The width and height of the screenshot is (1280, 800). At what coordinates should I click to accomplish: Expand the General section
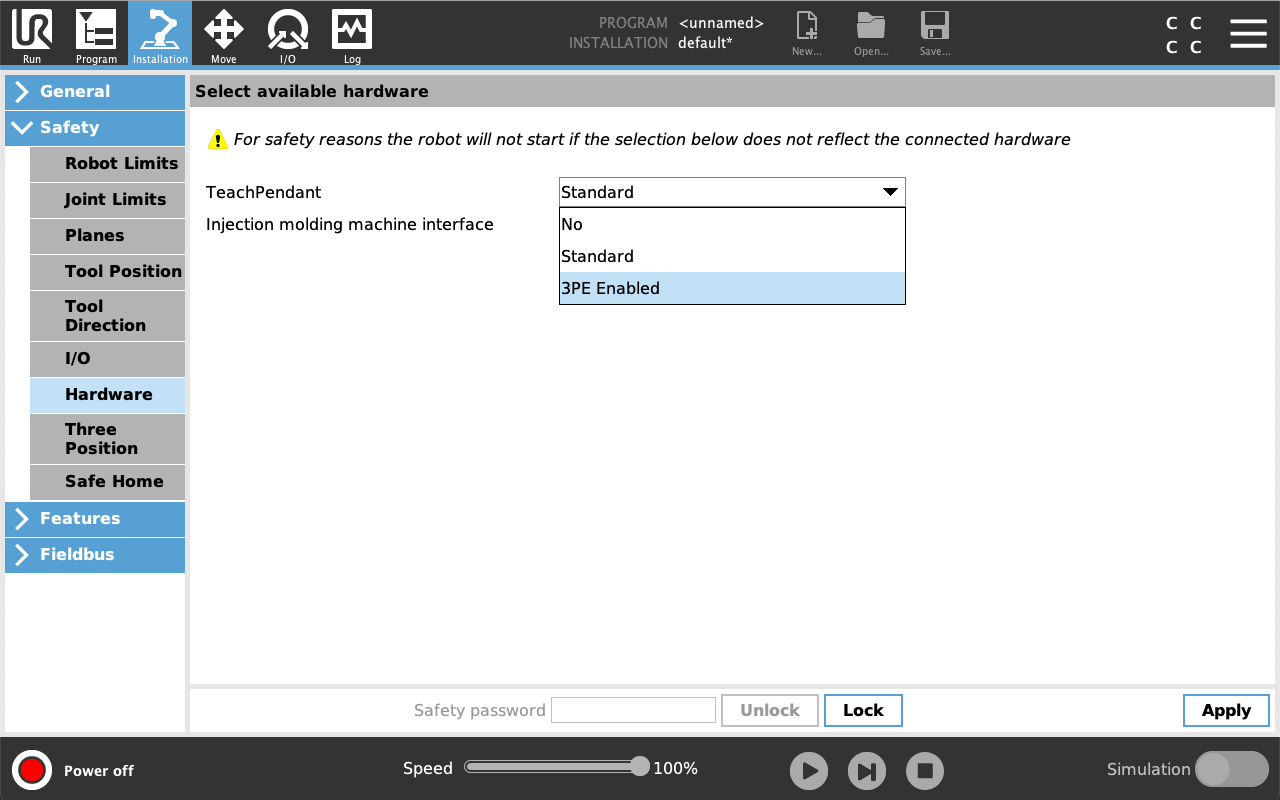pyautogui.click(x=95, y=91)
